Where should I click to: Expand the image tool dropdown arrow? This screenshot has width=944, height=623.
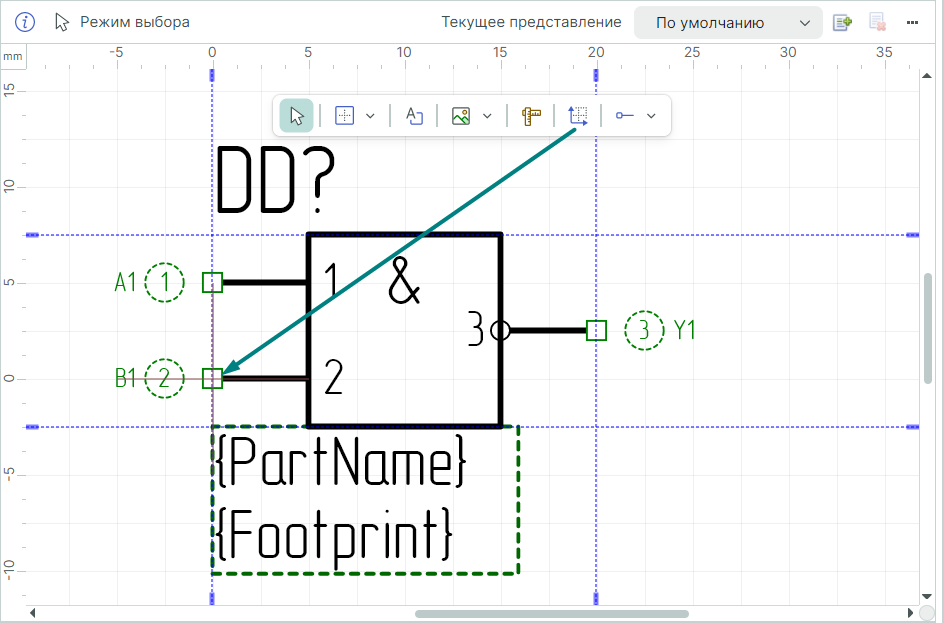pos(487,116)
